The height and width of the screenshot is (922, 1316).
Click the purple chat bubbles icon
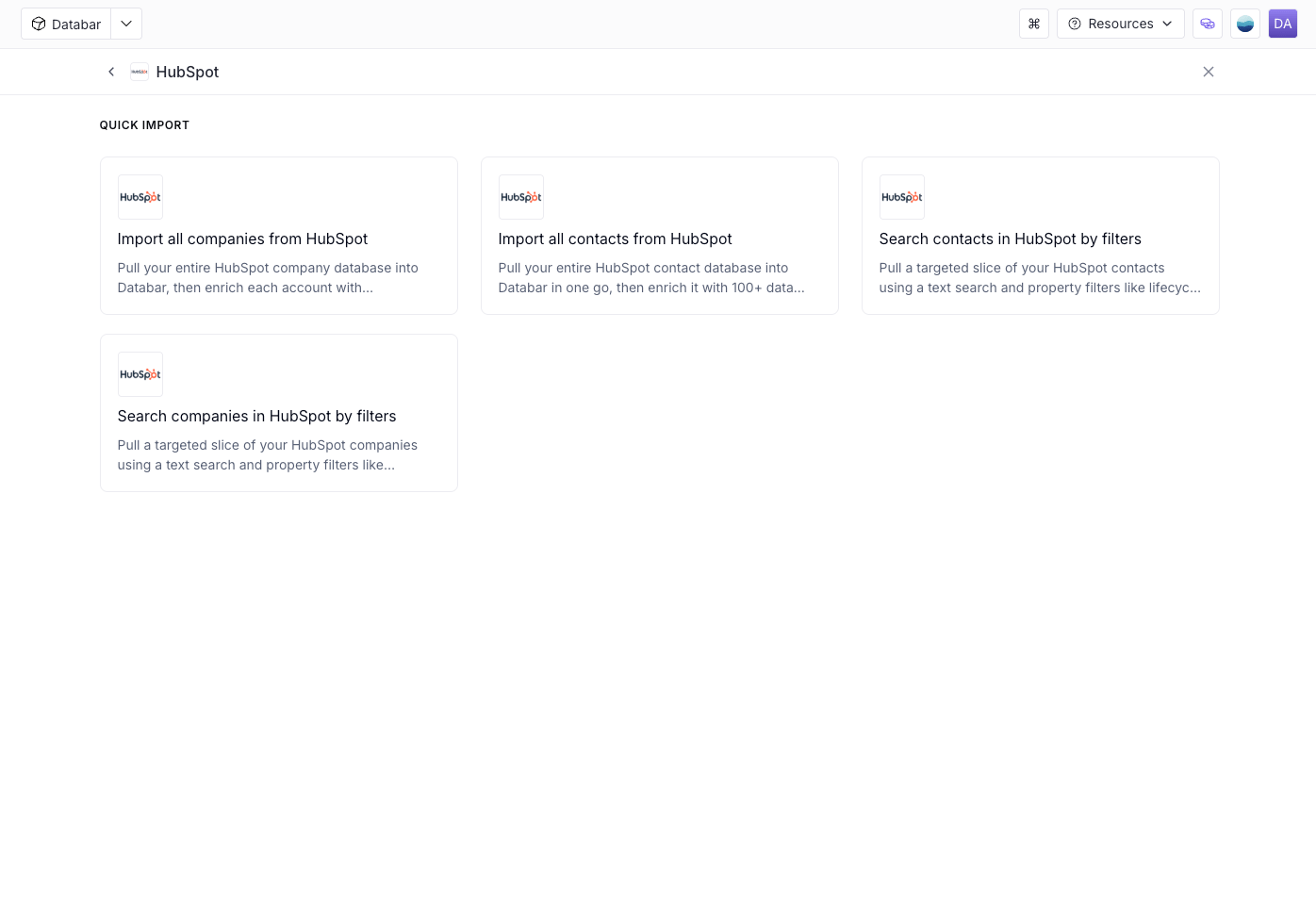(1208, 24)
